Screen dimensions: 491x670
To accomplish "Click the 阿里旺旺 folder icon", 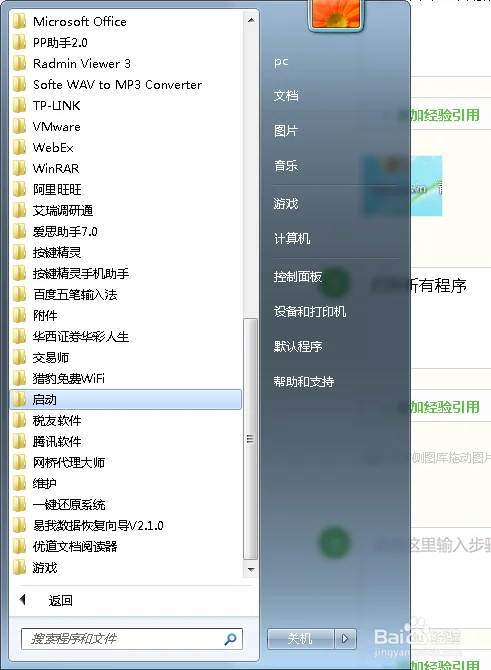I will coord(19,189).
